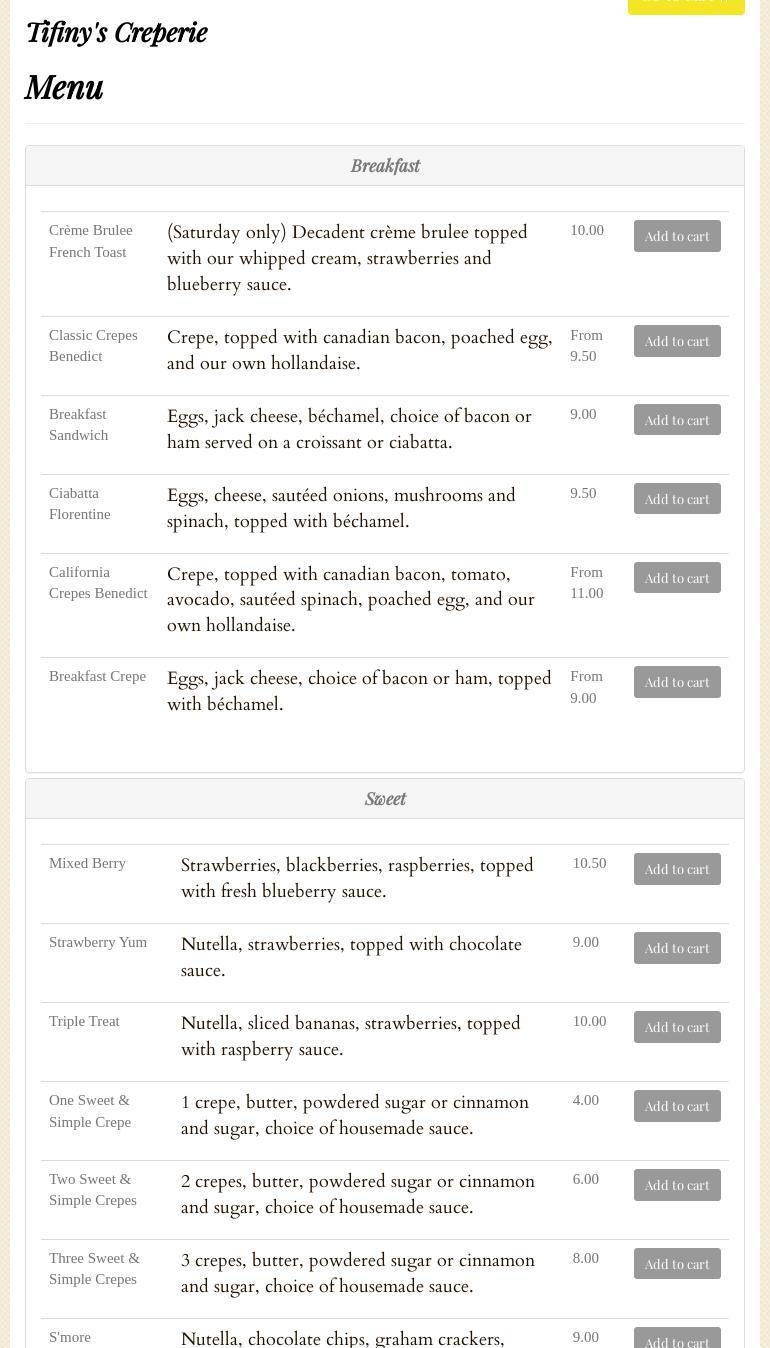Viewport: 770px width, 1348px height.
Task: Add Triple Treat to cart
Action: 677,1027
